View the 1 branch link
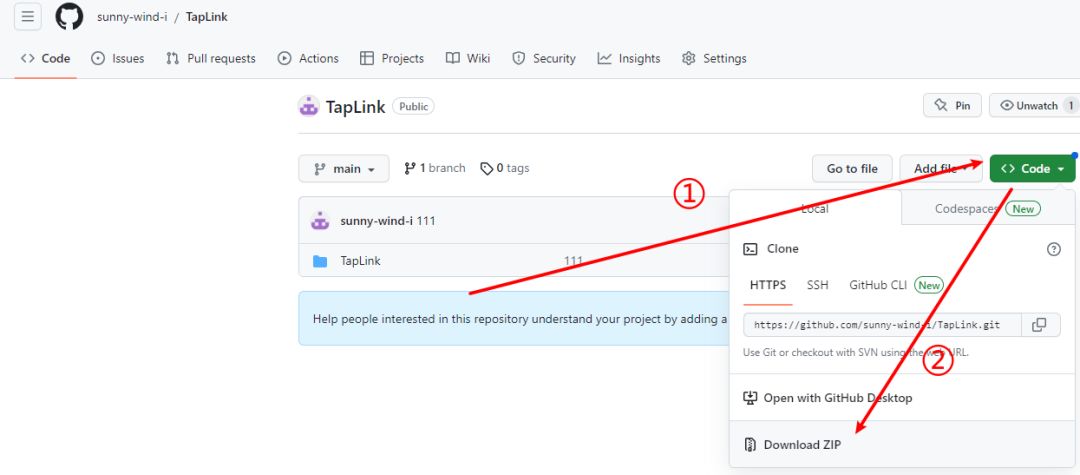This screenshot has width=1080, height=475. coord(435,168)
